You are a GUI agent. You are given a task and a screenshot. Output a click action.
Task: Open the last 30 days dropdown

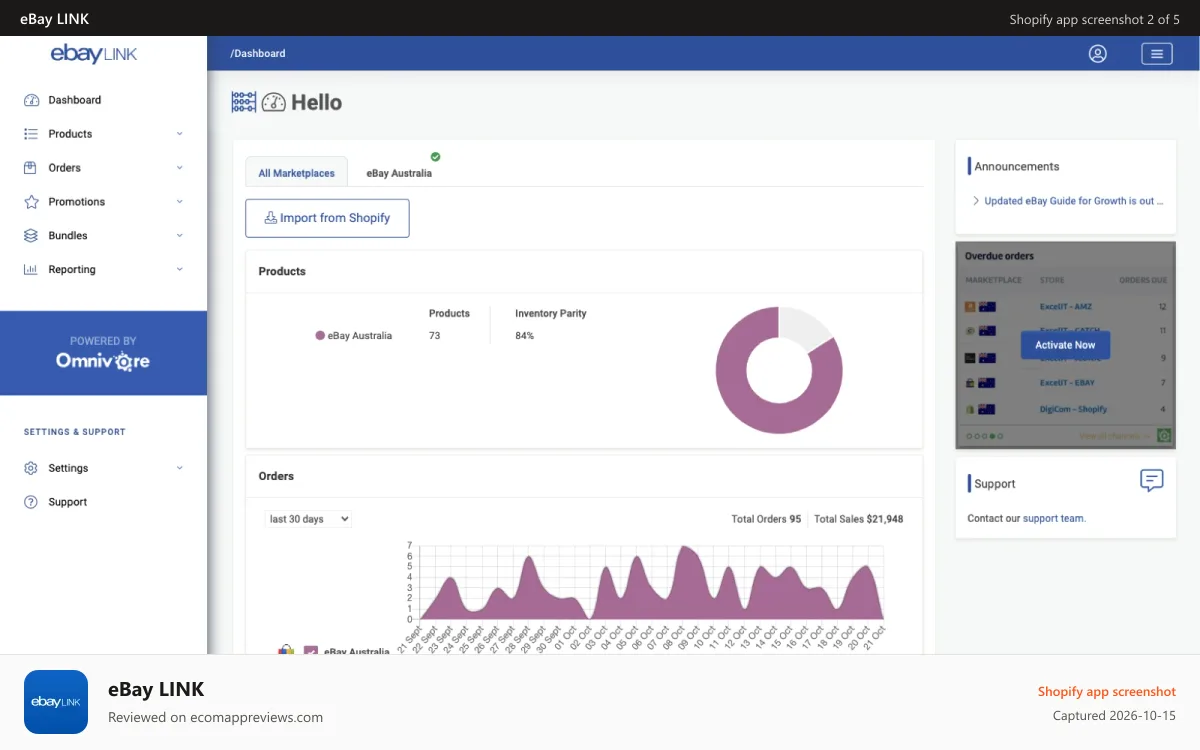tap(309, 519)
